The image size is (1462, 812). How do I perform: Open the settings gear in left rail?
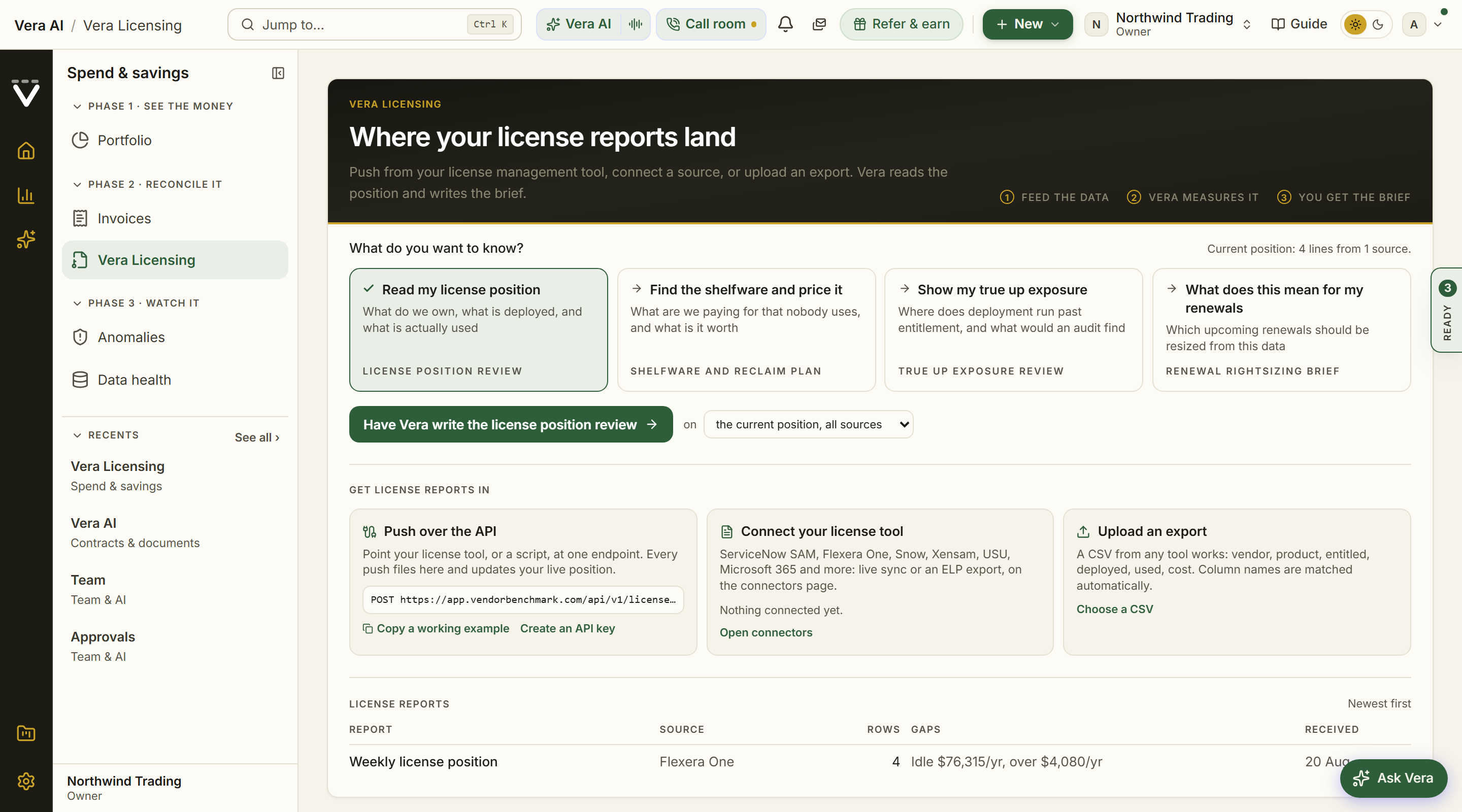click(26, 782)
